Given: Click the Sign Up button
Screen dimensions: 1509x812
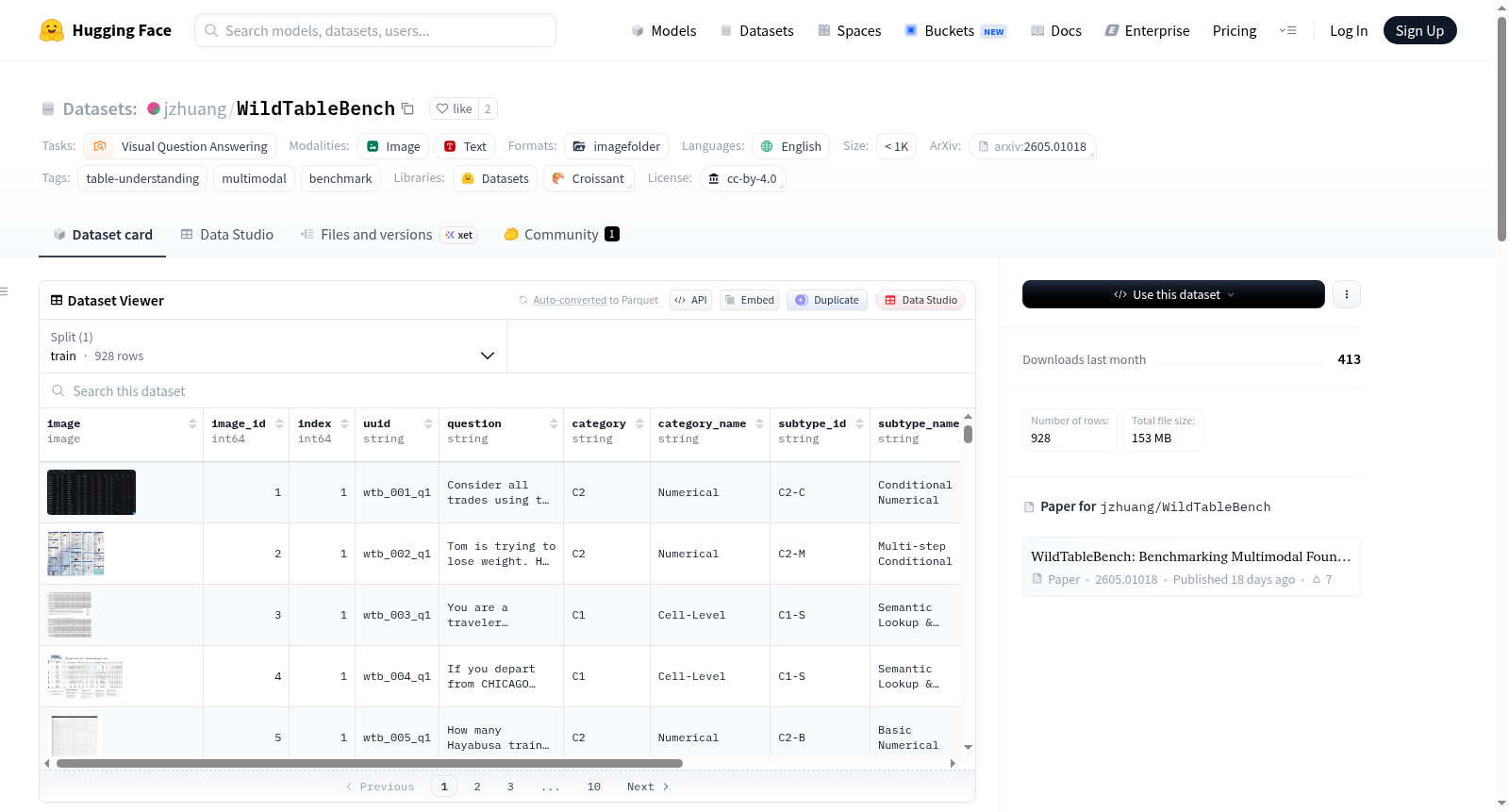Looking at the screenshot, I should coord(1419,30).
